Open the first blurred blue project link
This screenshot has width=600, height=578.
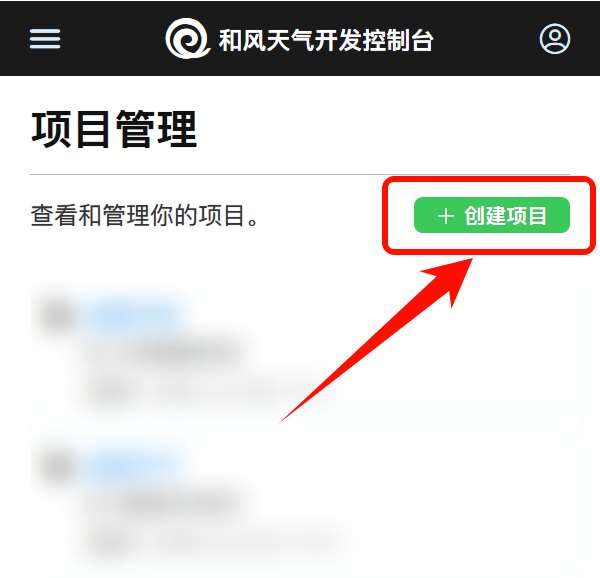tap(134, 316)
